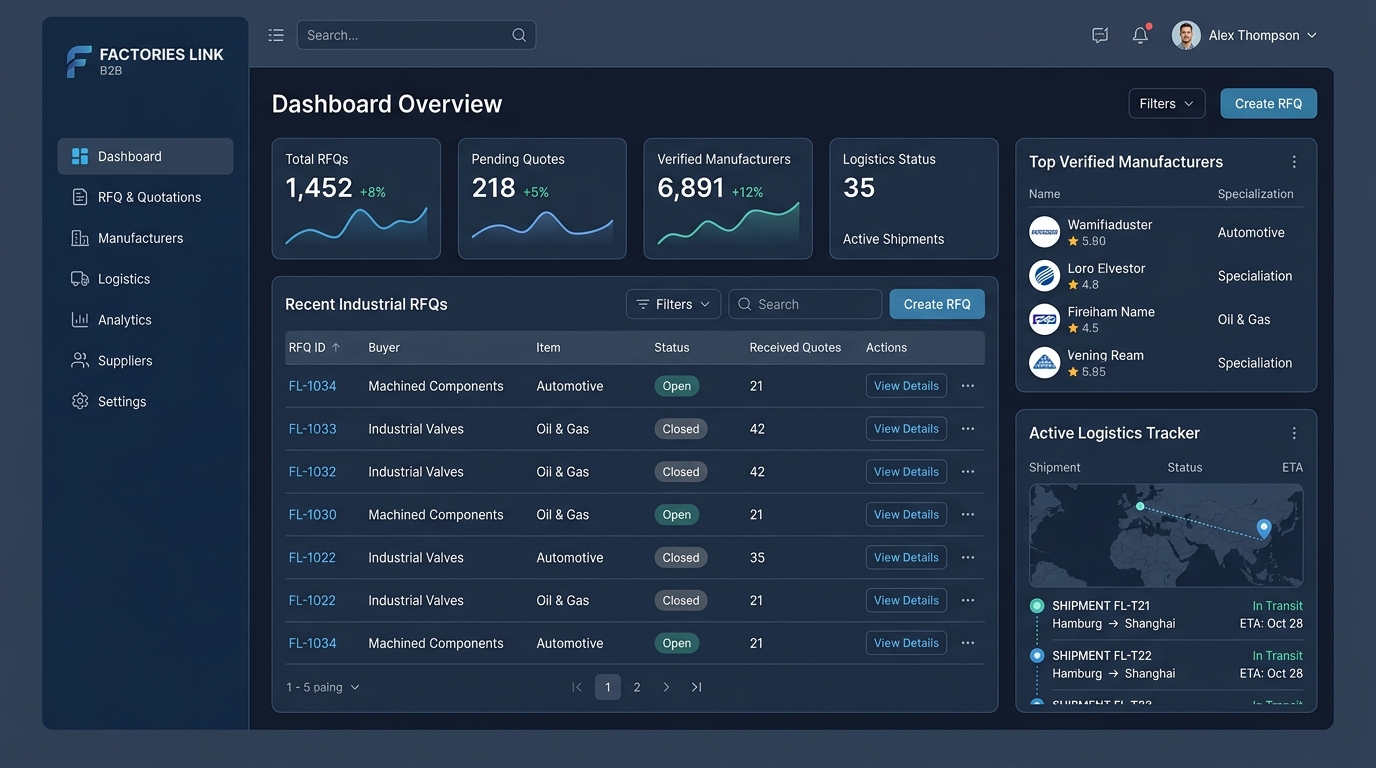Open Filters dropdown in Recent Industrial RFQs
This screenshot has height=768, width=1376.
[x=673, y=304]
